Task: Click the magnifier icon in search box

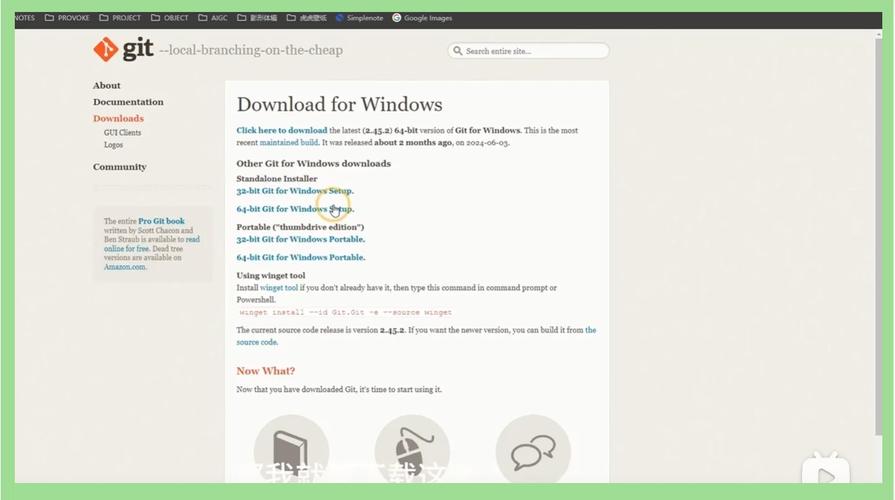Action: (x=457, y=51)
